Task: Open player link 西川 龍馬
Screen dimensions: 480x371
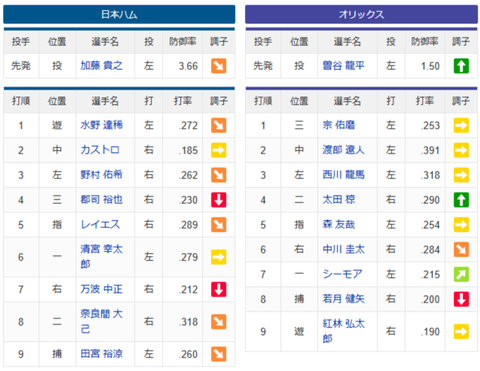Action: point(343,175)
